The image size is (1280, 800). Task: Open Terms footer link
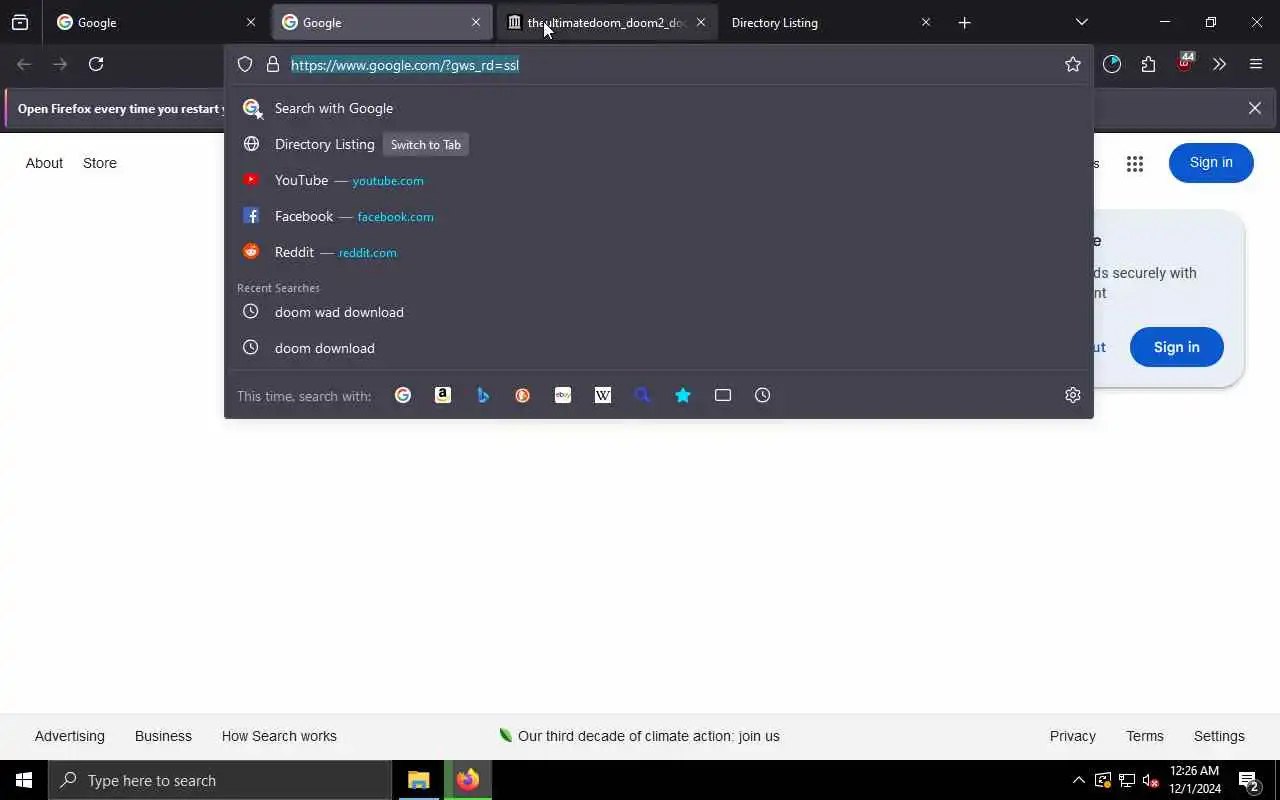pyautogui.click(x=1145, y=736)
